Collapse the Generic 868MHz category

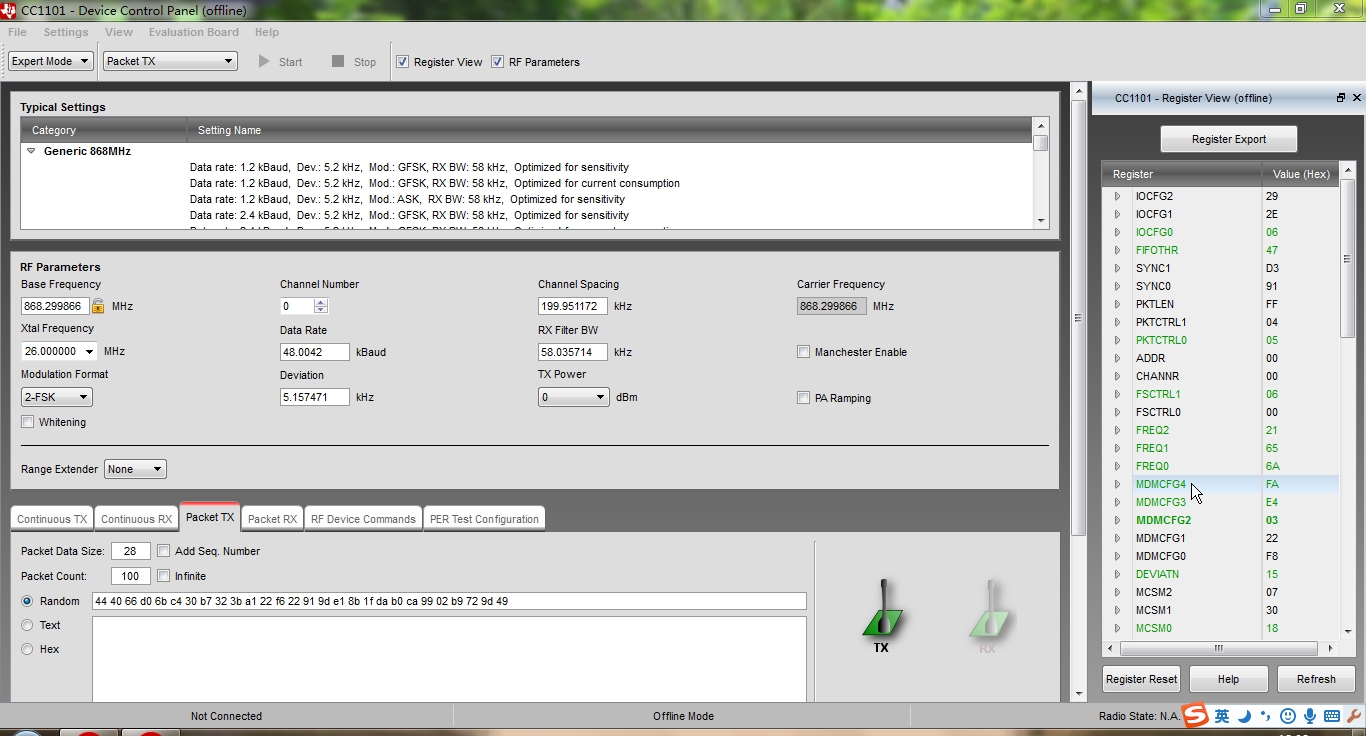pyautogui.click(x=31, y=151)
